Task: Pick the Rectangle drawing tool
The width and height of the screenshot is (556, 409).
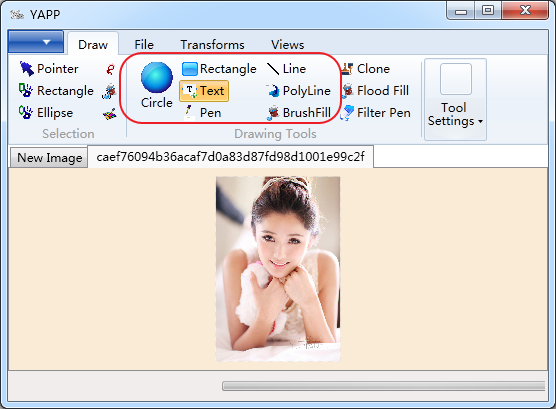Action: [219, 69]
